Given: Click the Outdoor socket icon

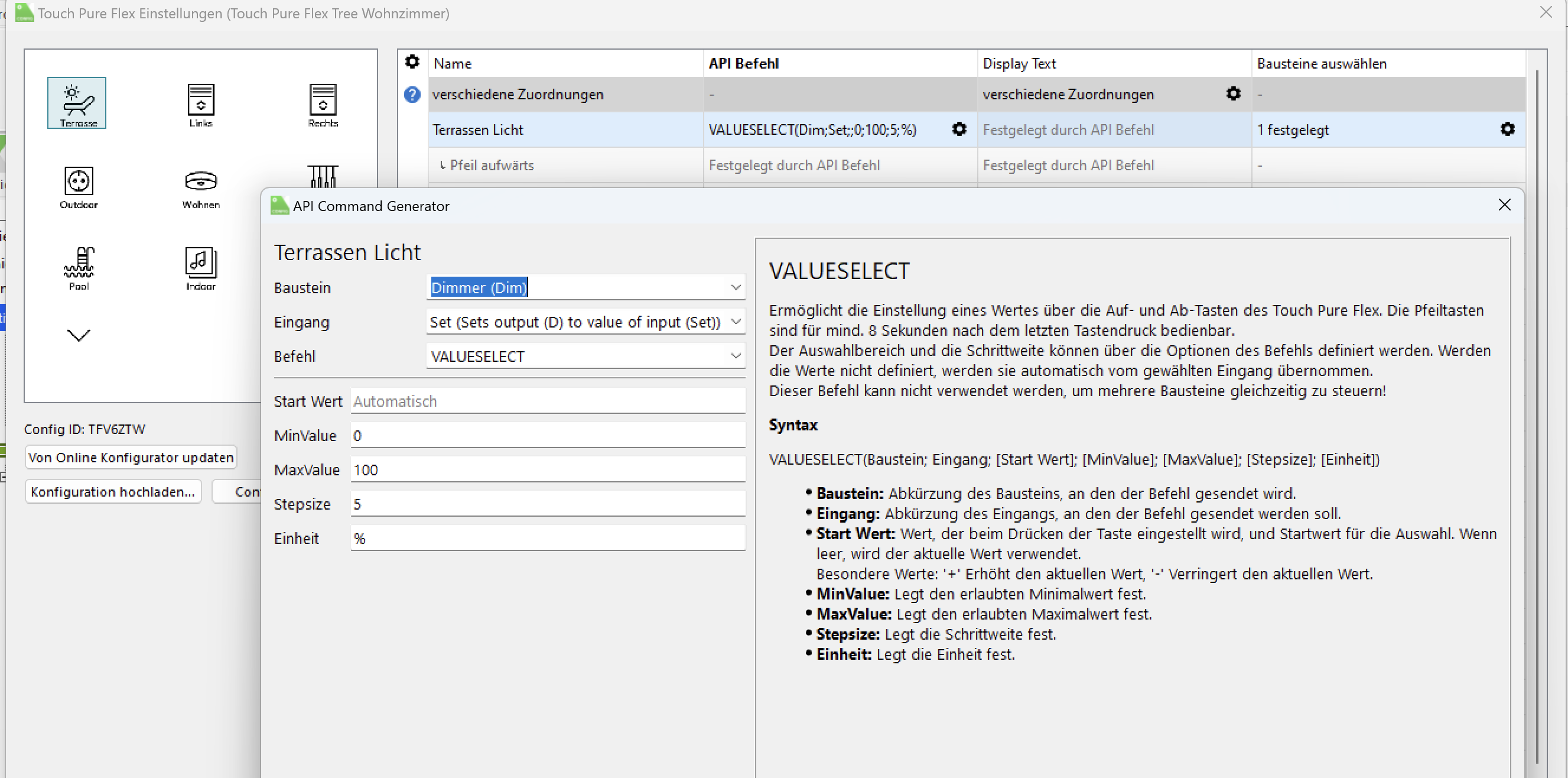Looking at the screenshot, I should coord(79,186).
